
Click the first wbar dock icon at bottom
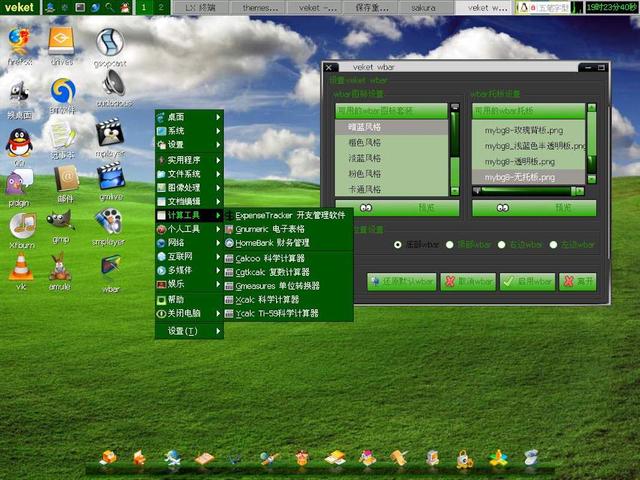(109, 458)
